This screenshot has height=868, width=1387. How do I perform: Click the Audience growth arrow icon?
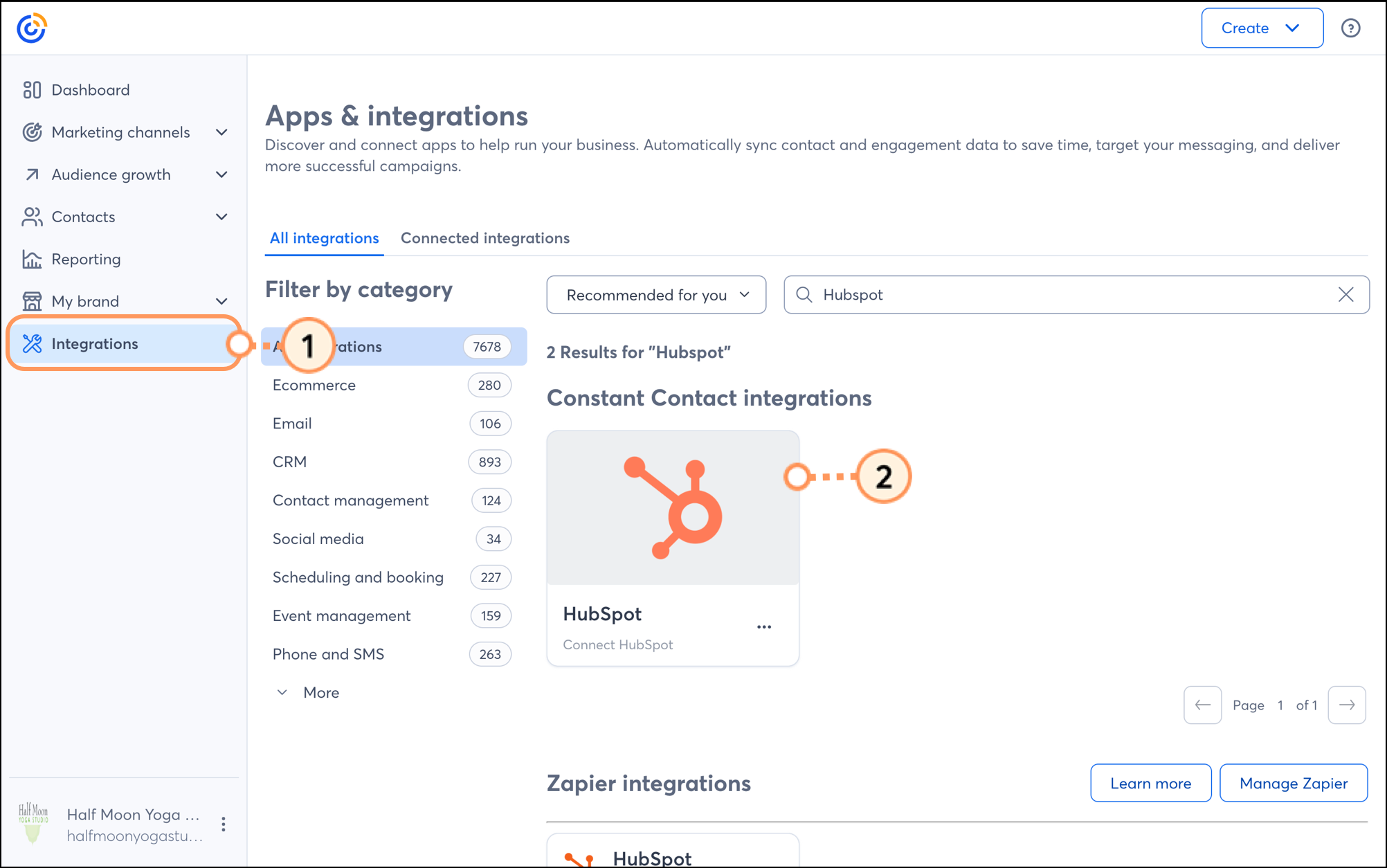coord(32,174)
